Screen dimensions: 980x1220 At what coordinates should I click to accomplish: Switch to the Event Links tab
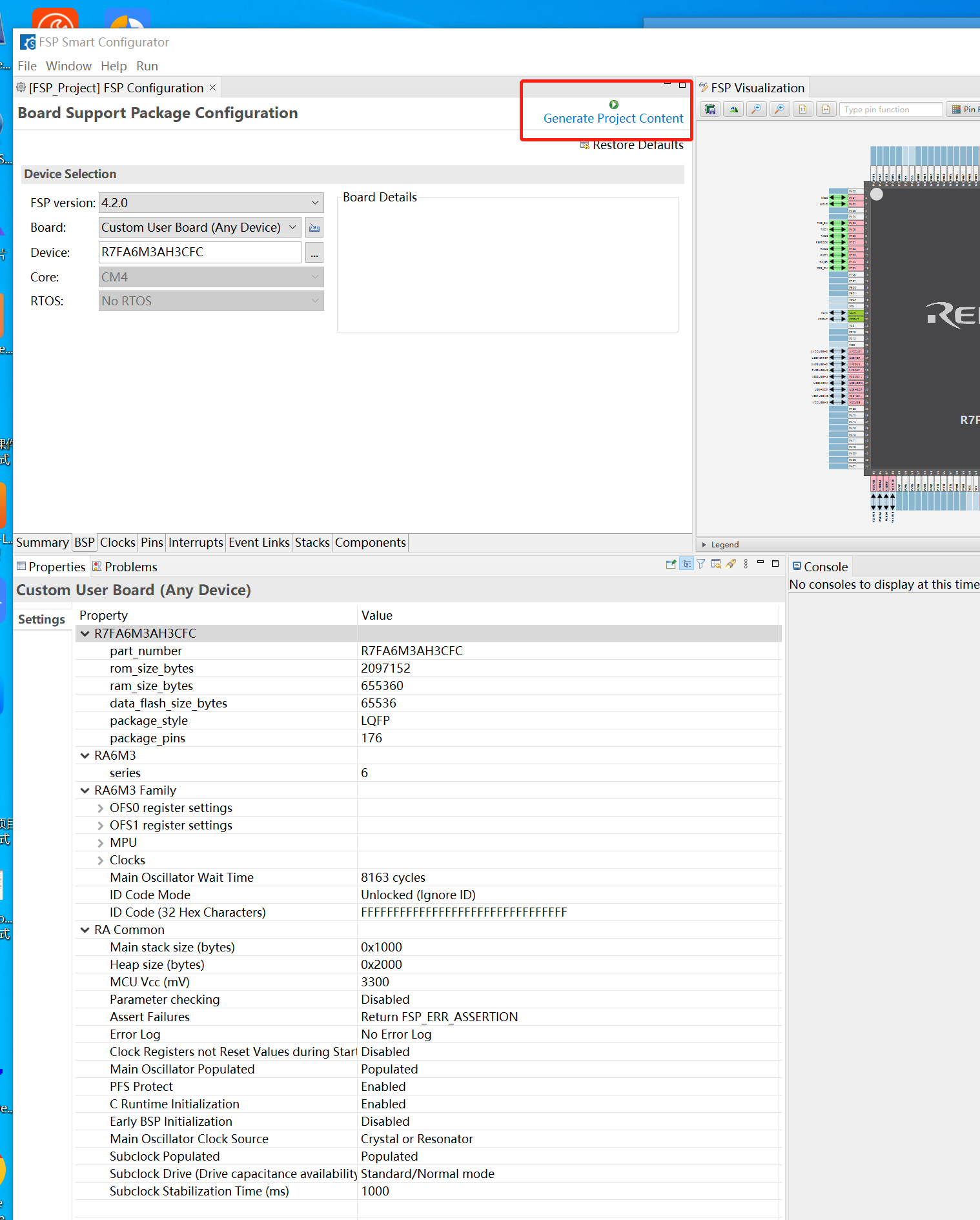click(x=259, y=542)
